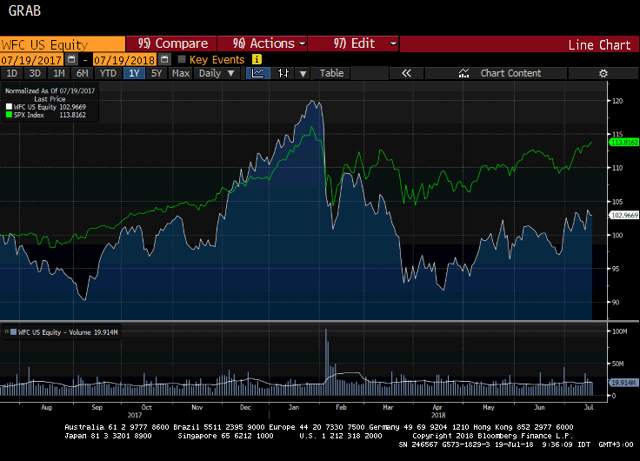Select the 1Y time range tab
Image resolution: width=640 pixels, height=461 pixels.
click(134, 73)
